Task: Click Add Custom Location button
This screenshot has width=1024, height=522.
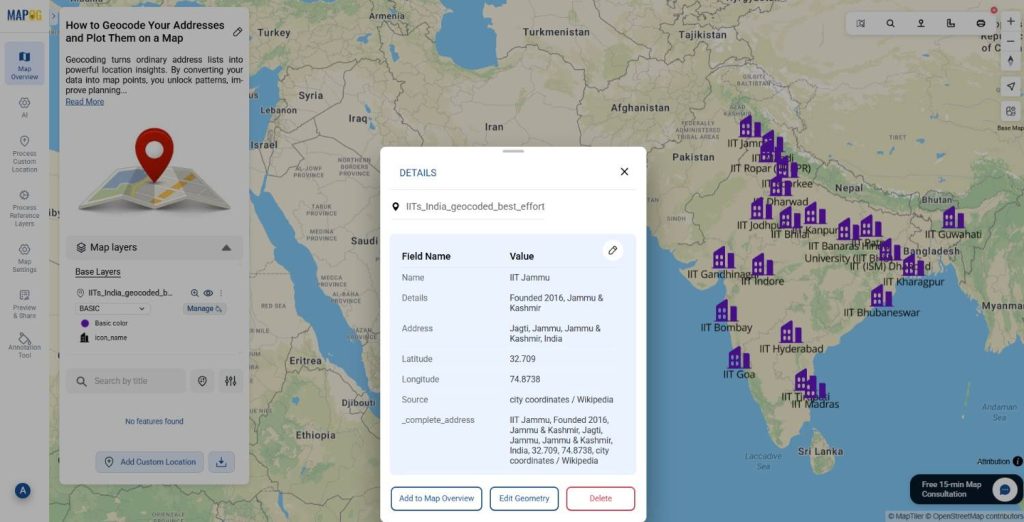Action: click(150, 462)
